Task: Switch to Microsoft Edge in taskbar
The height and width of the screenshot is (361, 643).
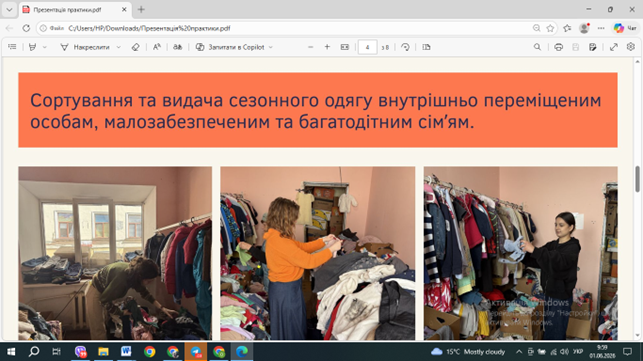Action: point(242,352)
